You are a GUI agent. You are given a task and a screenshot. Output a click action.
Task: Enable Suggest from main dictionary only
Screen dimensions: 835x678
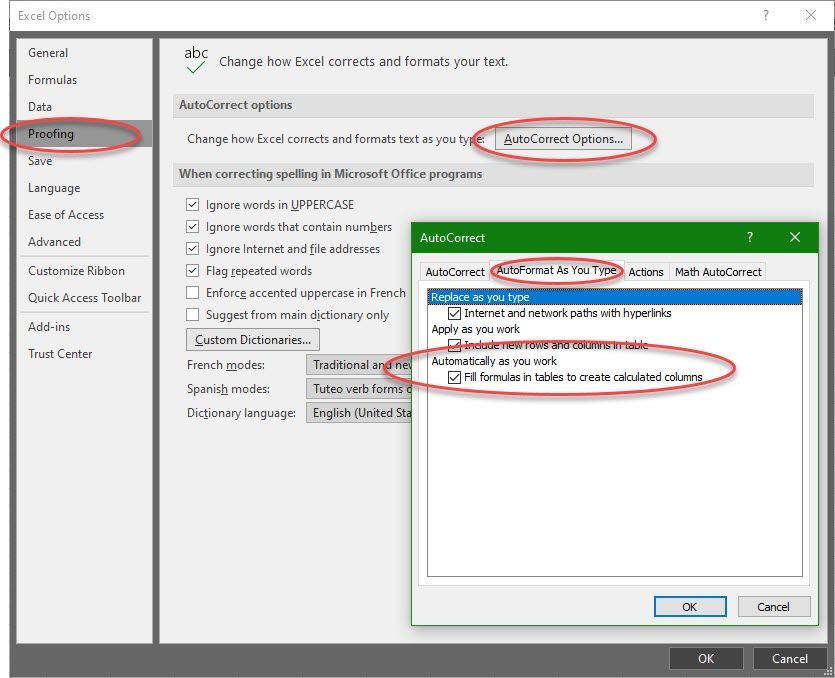[192, 315]
